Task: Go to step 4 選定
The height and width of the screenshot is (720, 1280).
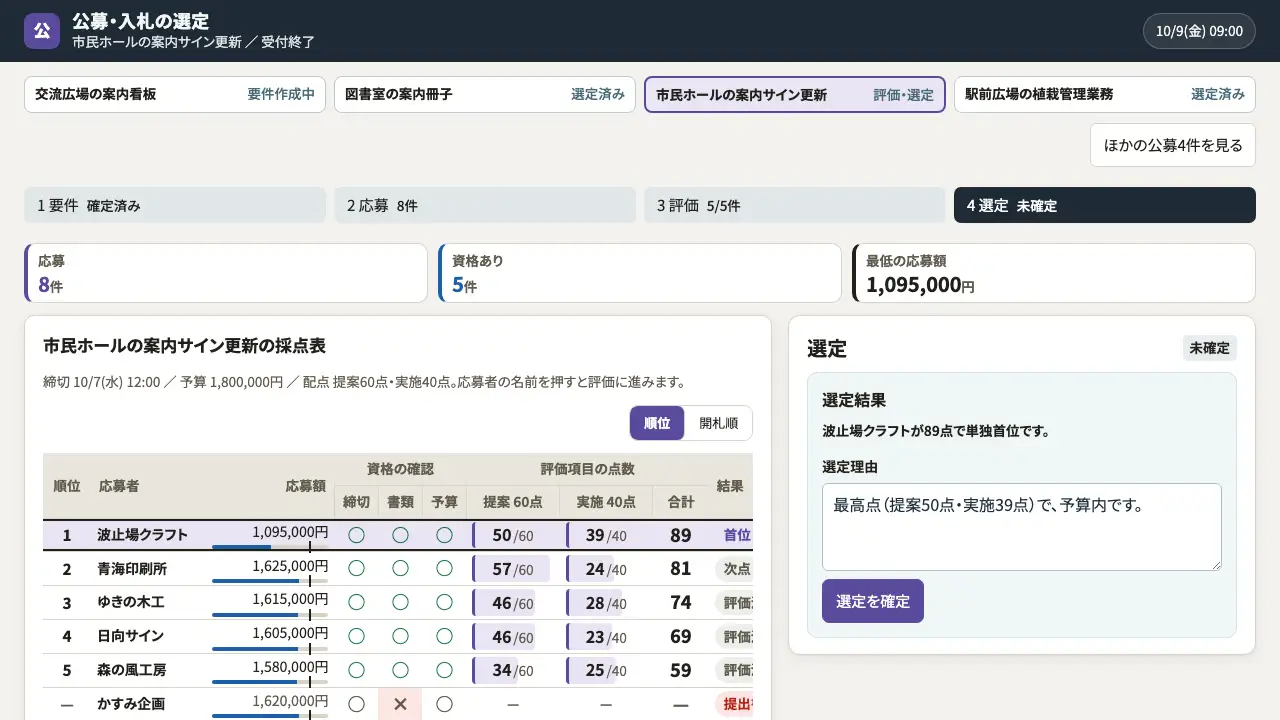Action: point(1105,206)
